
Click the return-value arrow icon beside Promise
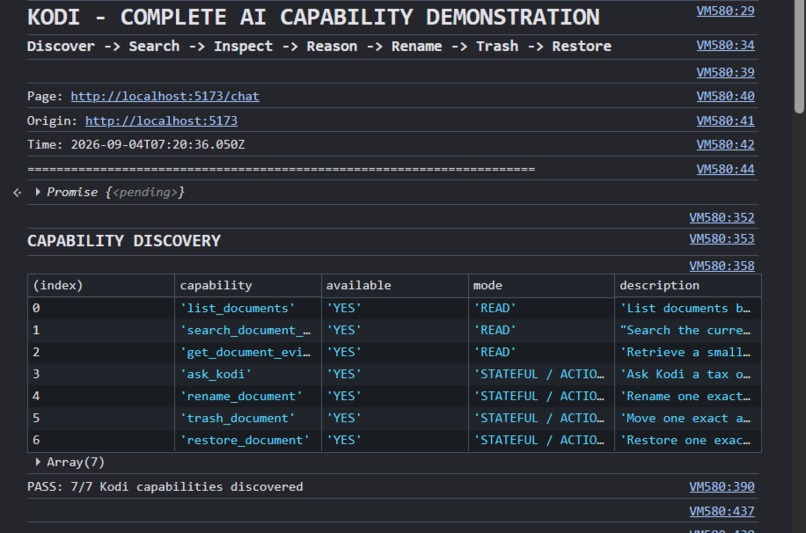coord(17,192)
